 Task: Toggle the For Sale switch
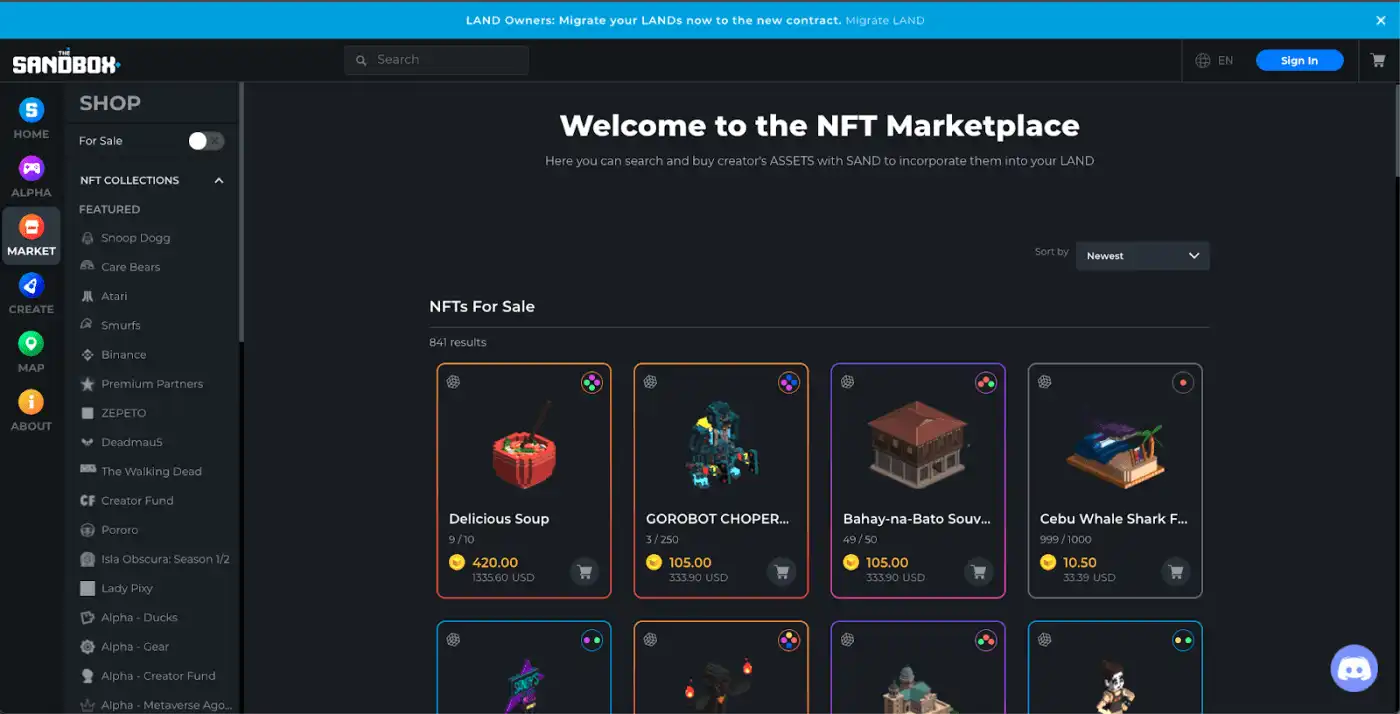207,141
